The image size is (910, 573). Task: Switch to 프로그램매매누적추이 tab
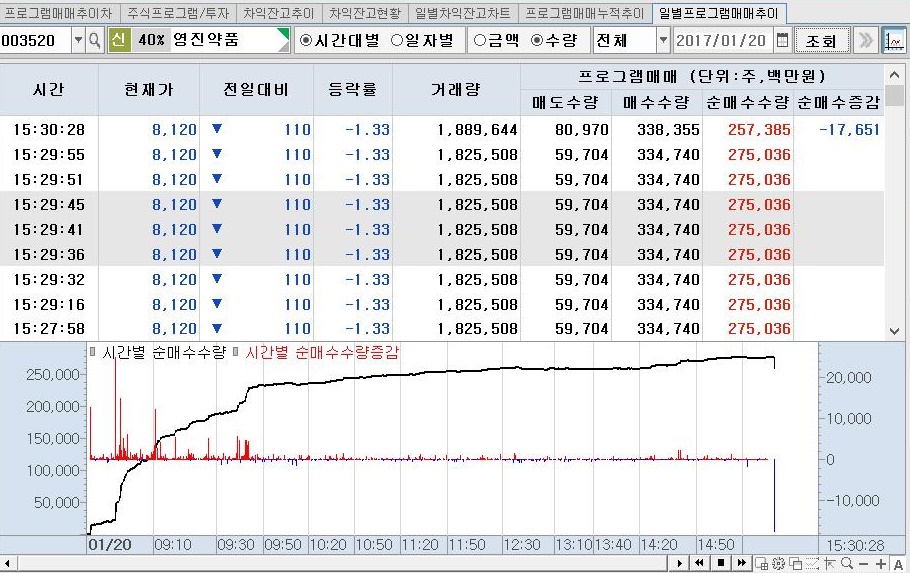[584, 13]
